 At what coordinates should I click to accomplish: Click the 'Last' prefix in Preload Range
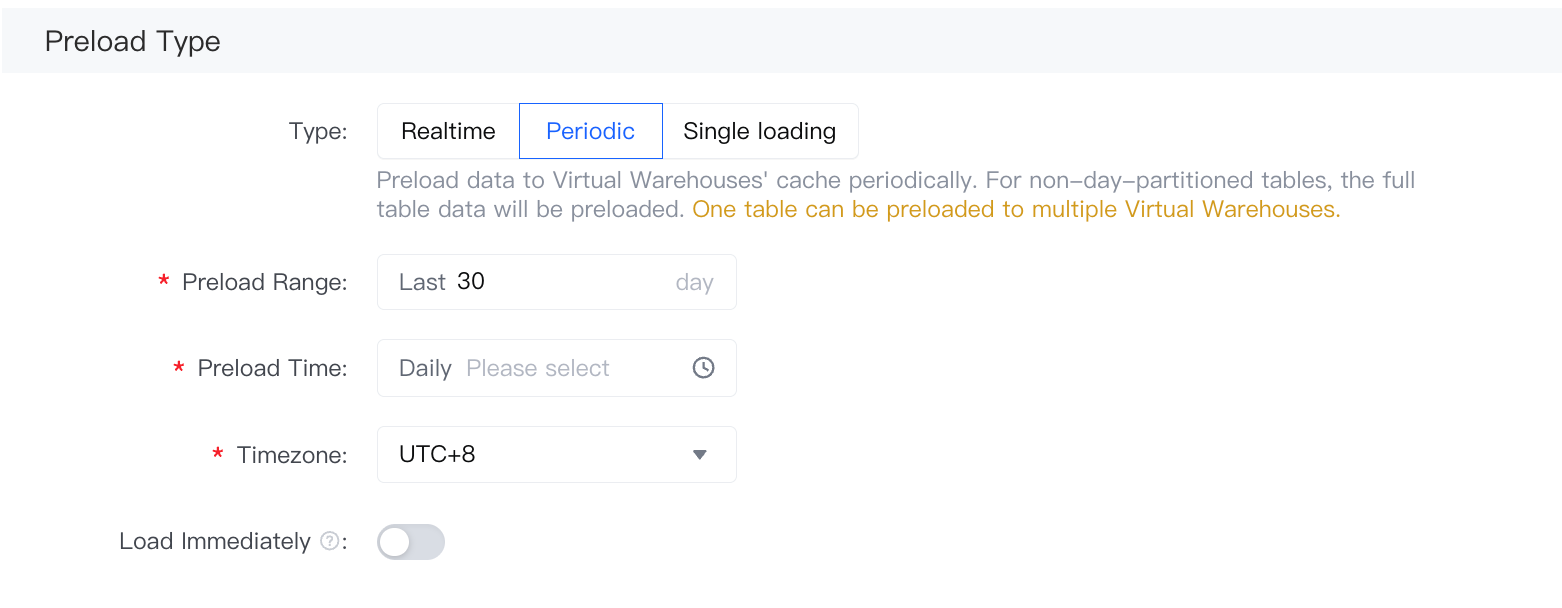(422, 282)
